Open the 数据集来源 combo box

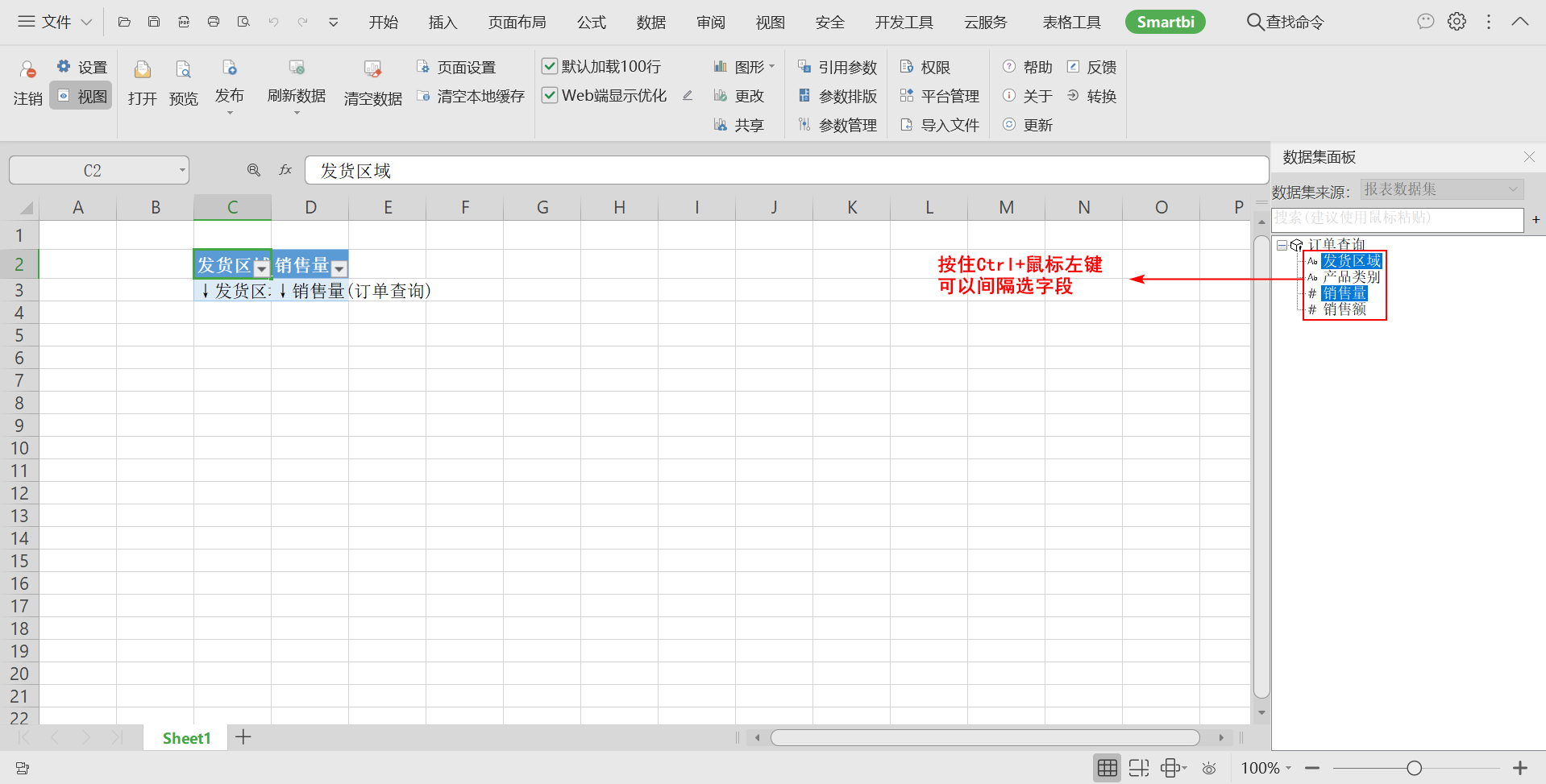pos(1442,189)
